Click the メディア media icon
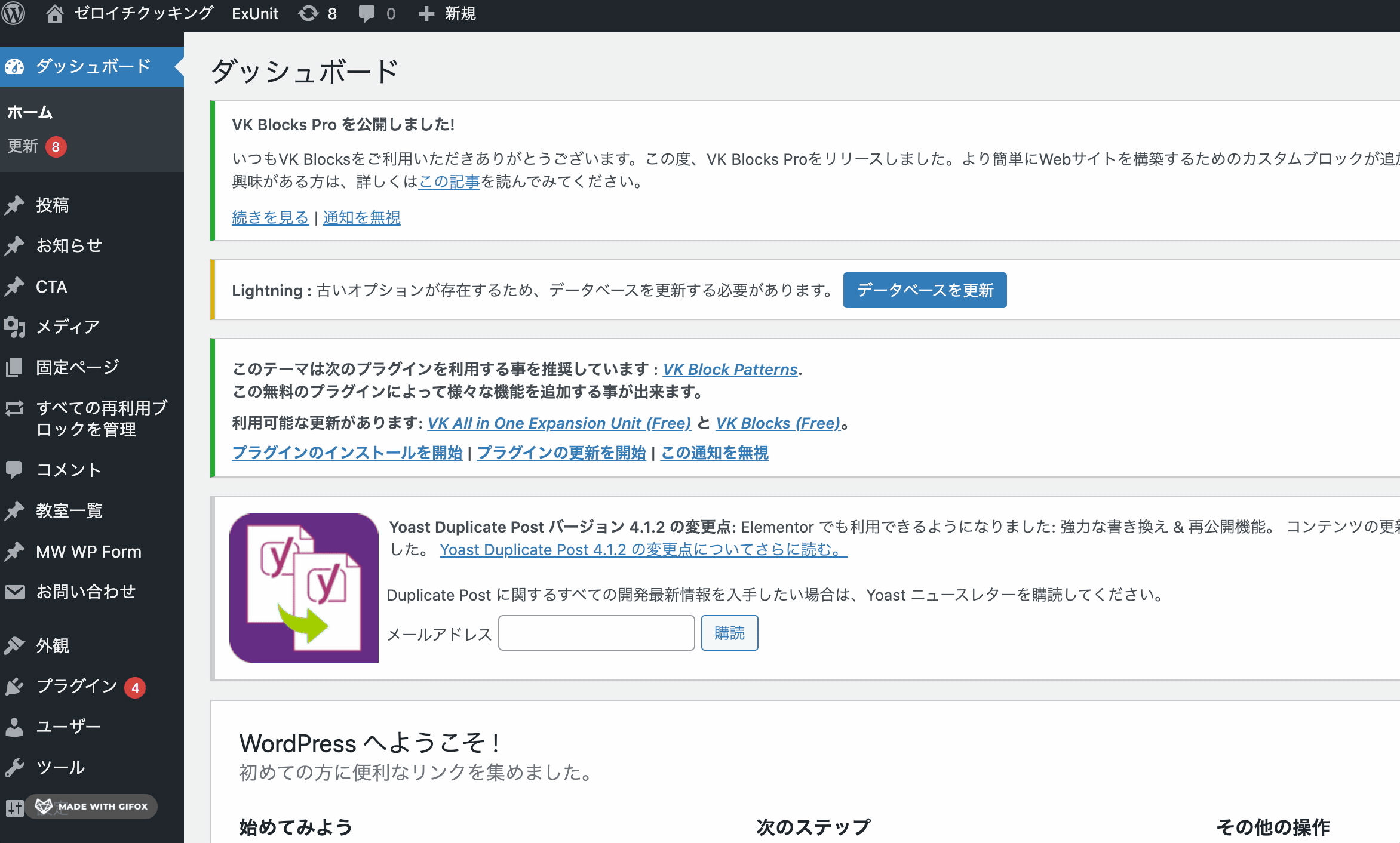This screenshot has height=843, width=1400. (x=14, y=327)
